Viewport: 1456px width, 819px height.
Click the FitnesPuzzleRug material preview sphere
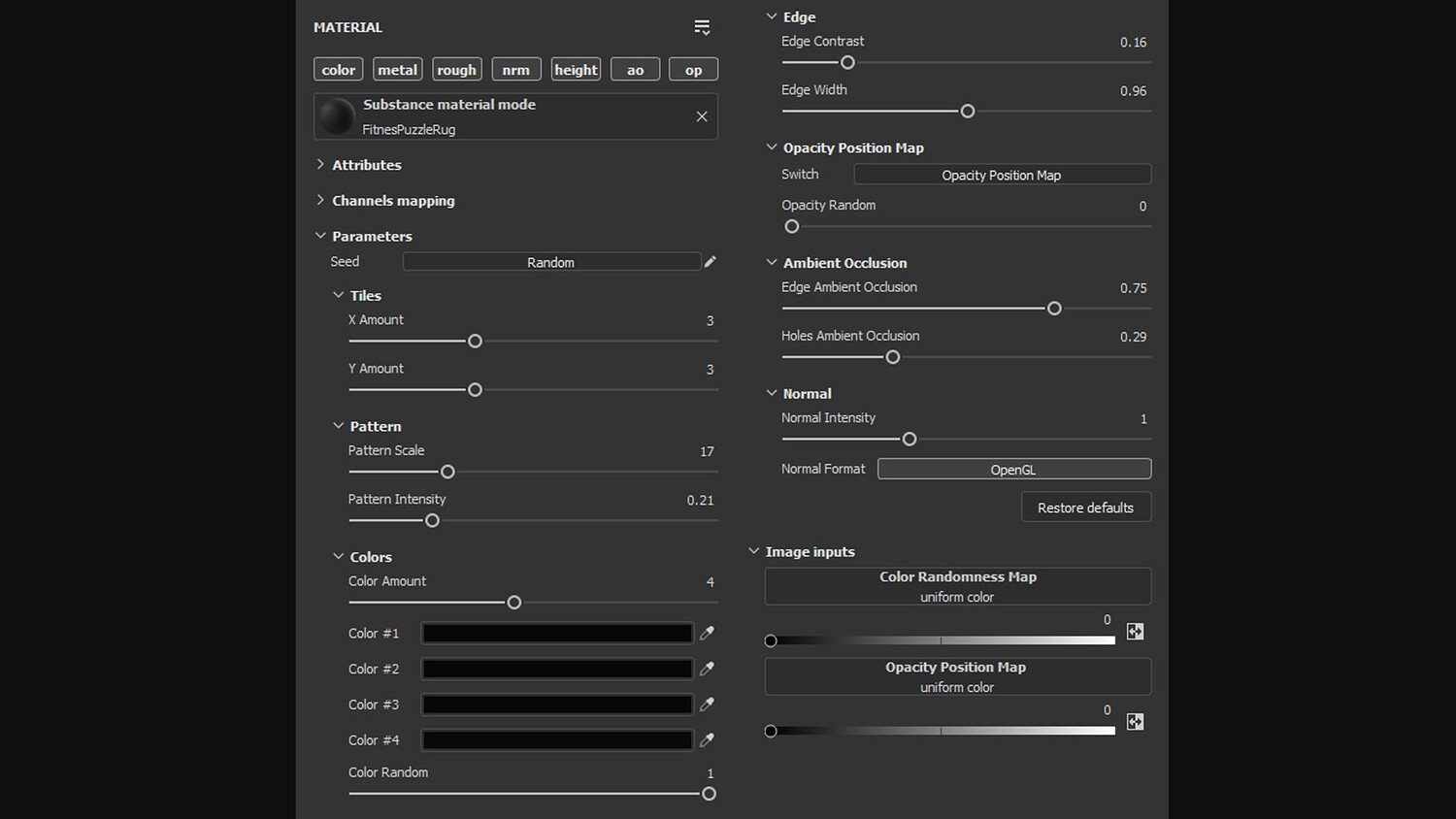[x=337, y=116]
